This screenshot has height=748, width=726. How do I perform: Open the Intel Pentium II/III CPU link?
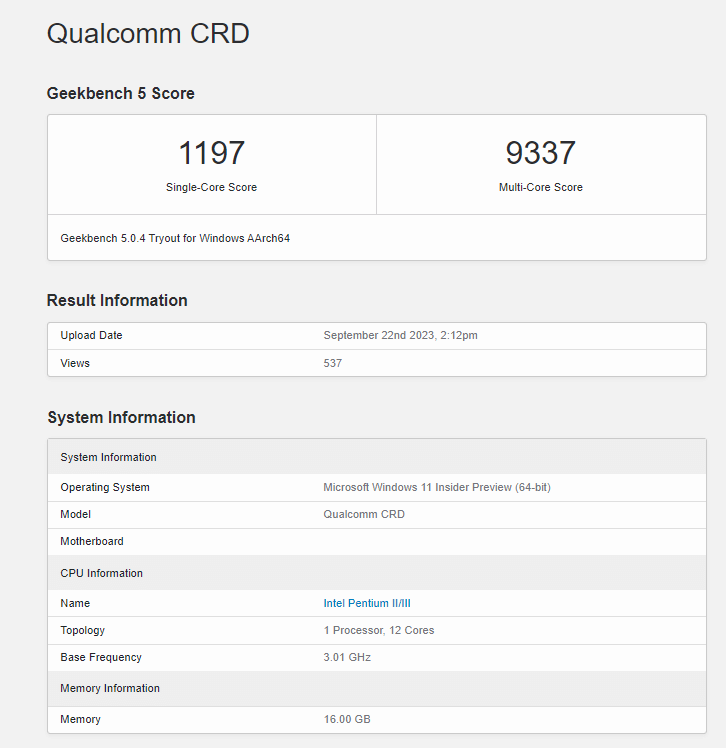(x=368, y=603)
